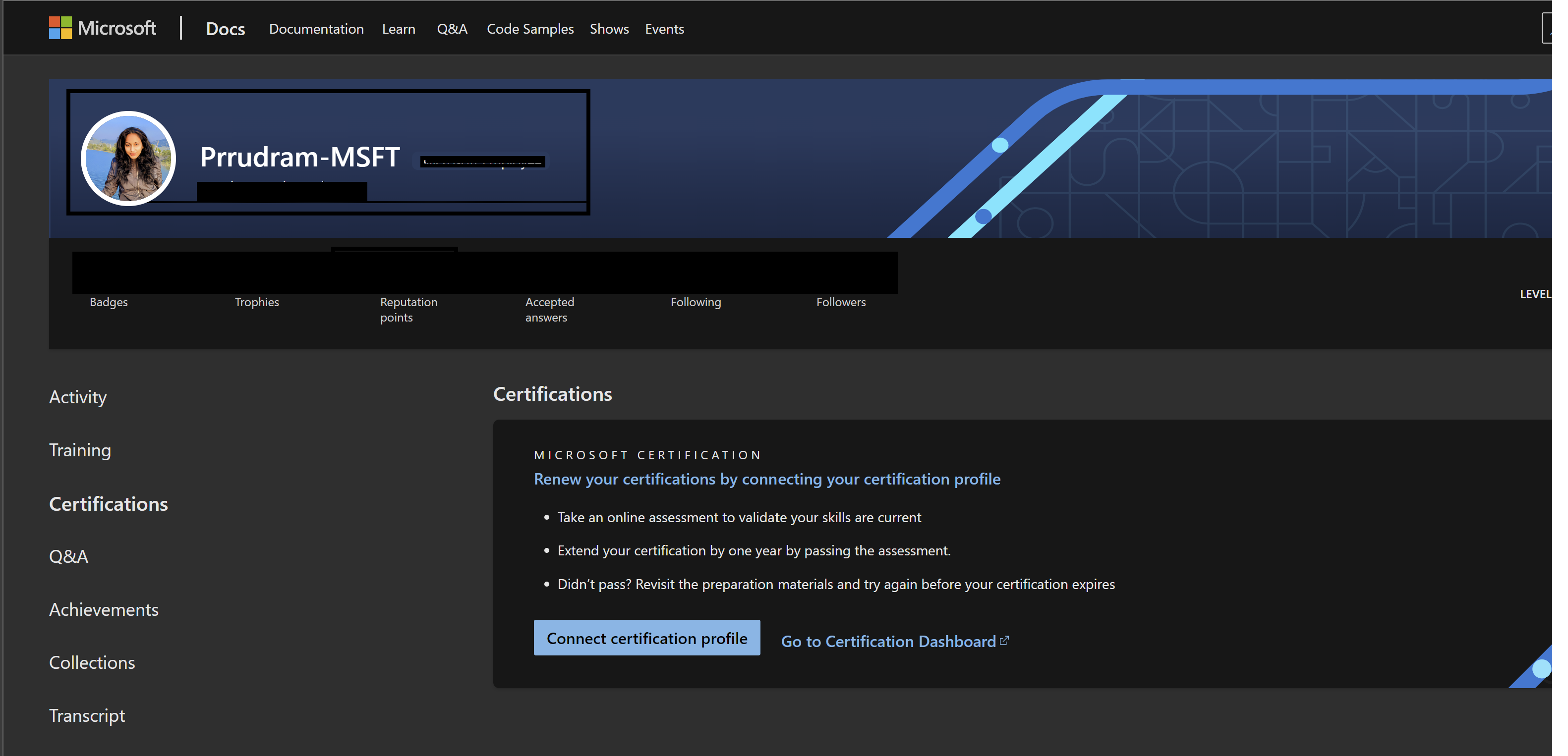Viewport: 1568px width, 756px height.
Task: Open the Docs home page
Action: 225,29
